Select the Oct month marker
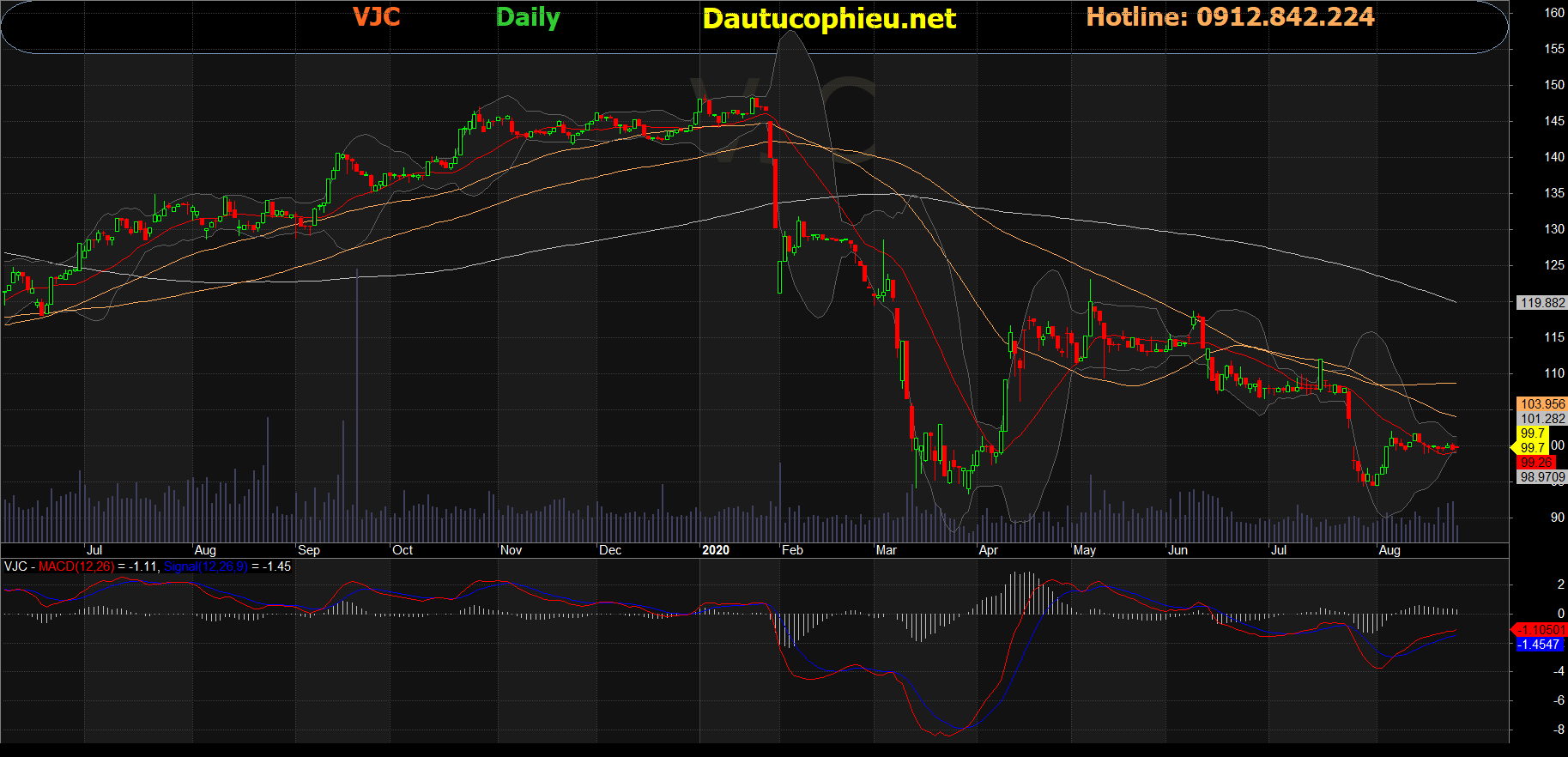 [x=402, y=550]
